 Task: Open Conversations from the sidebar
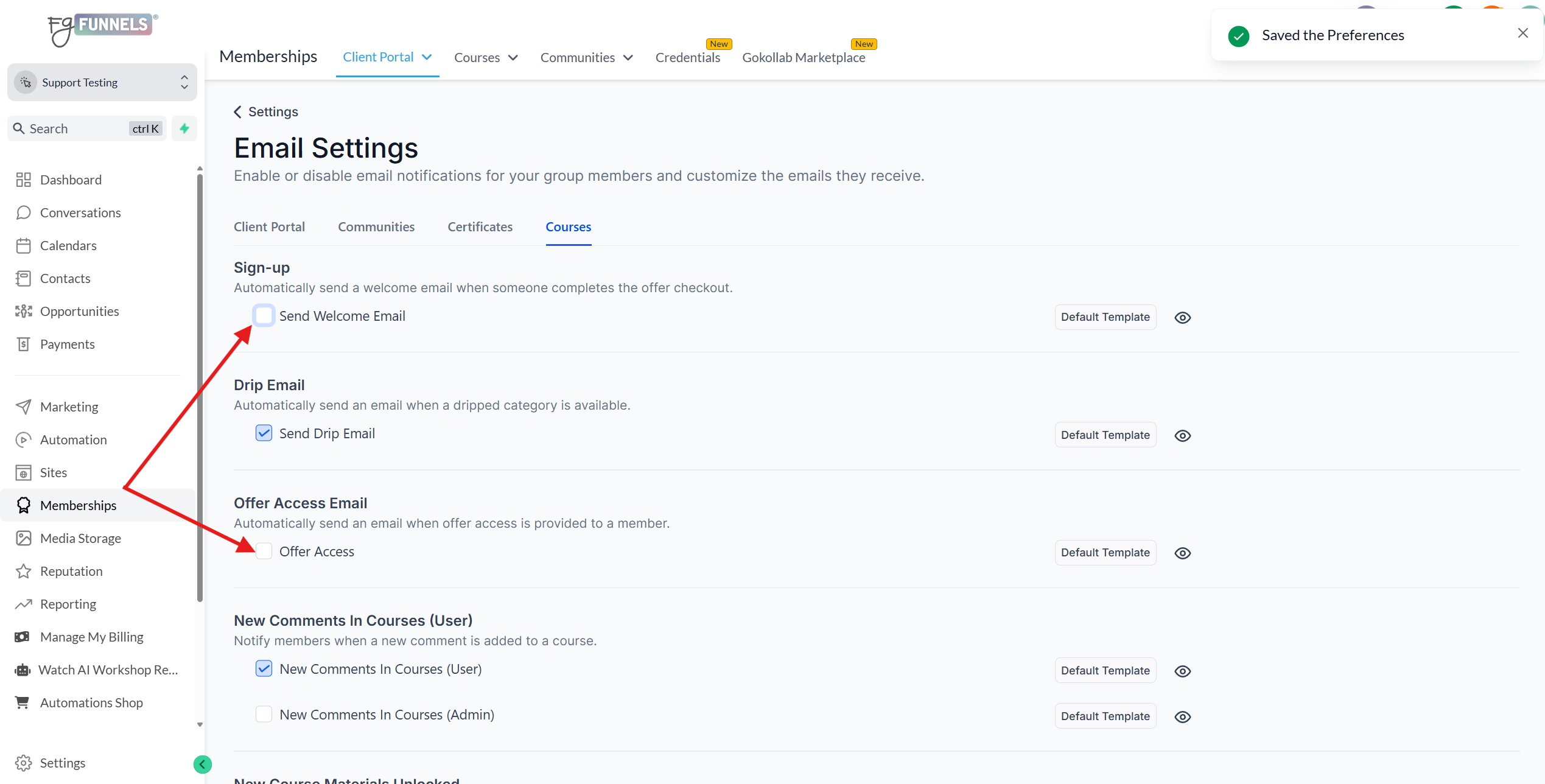coord(80,212)
